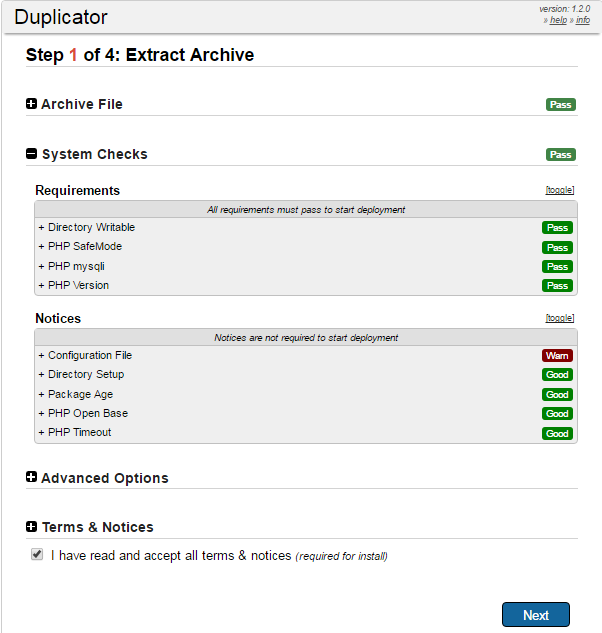
Task: Open the info link in header
Action: [x=583, y=20]
